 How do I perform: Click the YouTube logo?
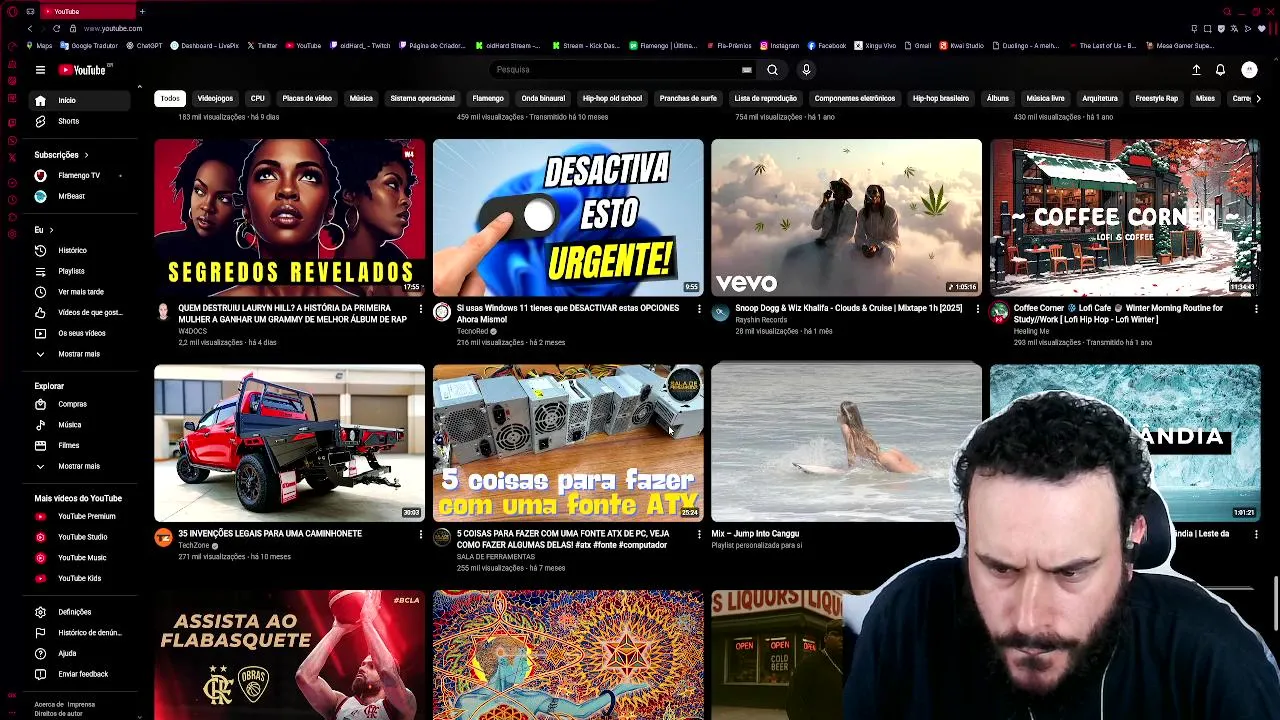click(x=82, y=70)
